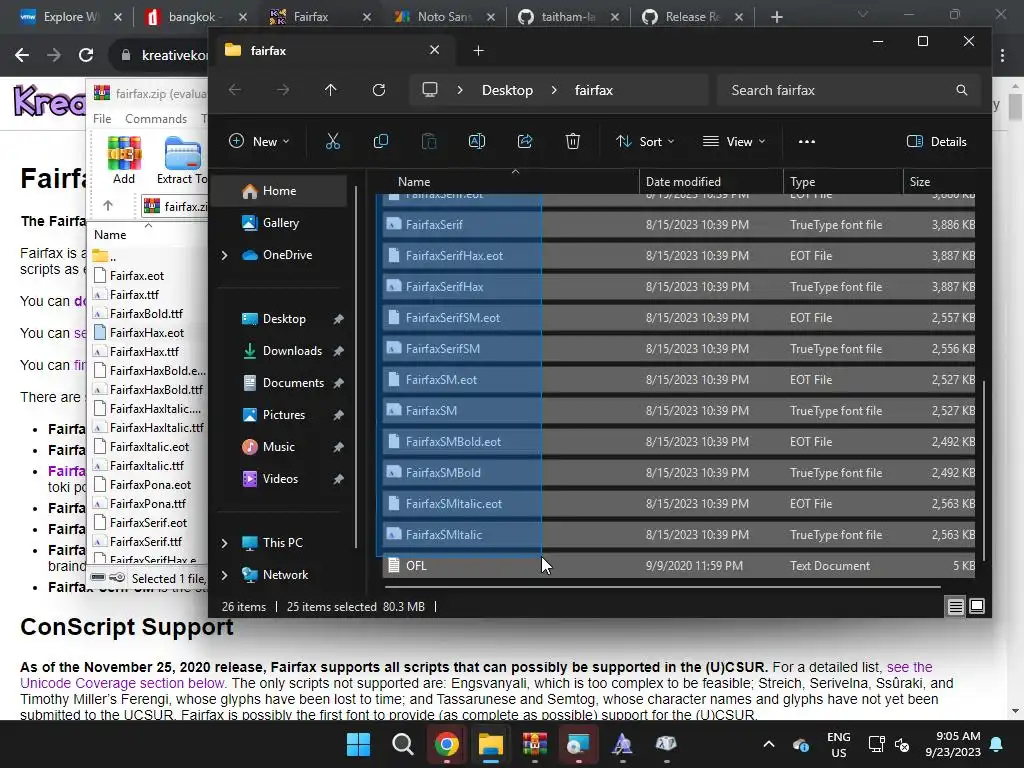Switch to the Noto Sans Chrome tab

point(444,16)
